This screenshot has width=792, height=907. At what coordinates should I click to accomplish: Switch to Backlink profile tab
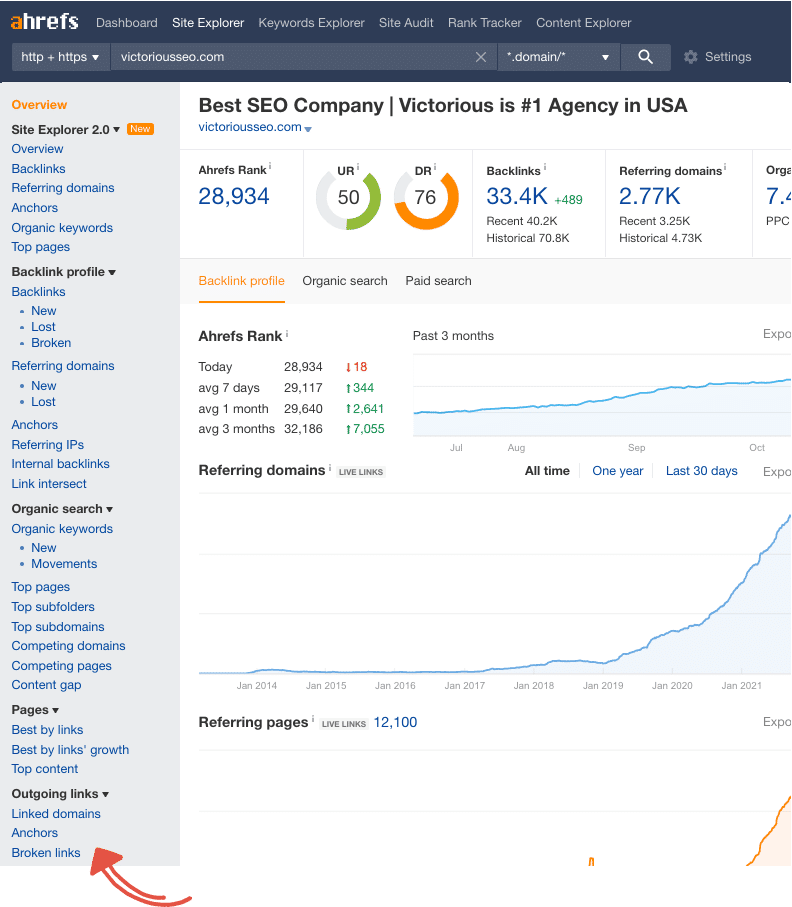[242, 281]
